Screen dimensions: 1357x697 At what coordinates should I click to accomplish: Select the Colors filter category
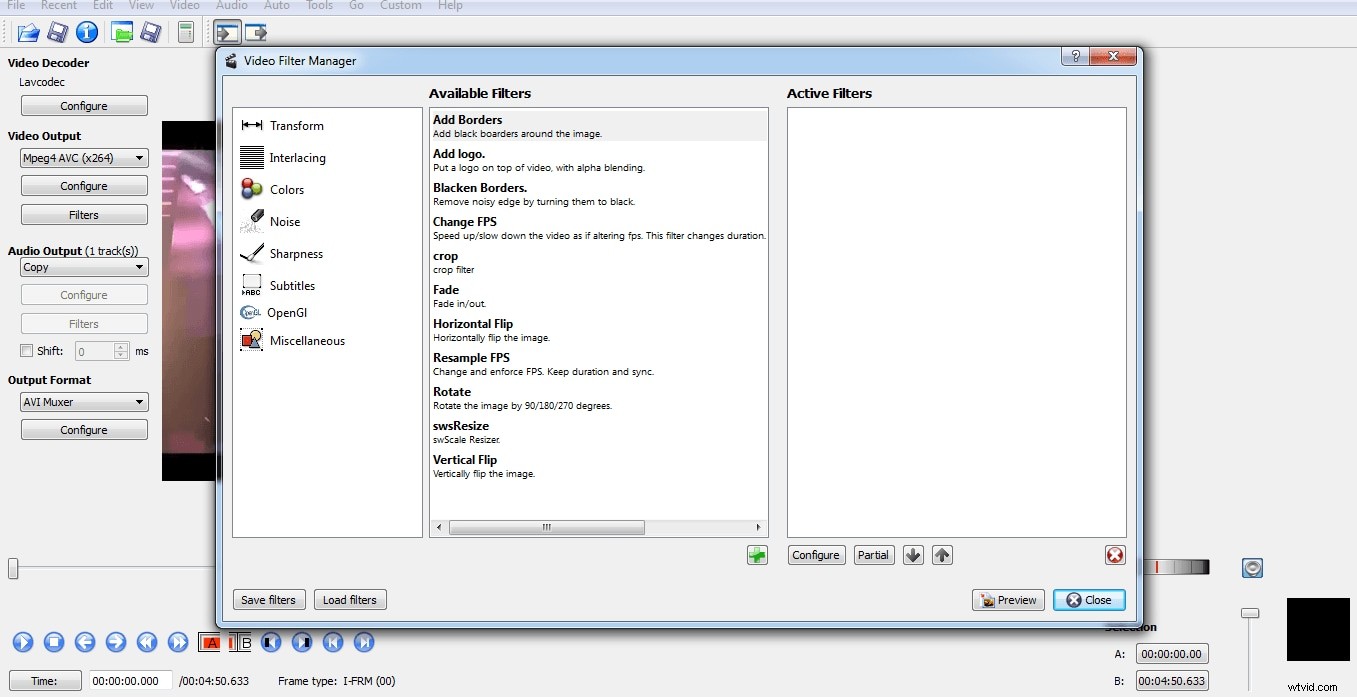pyautogui.click(x=287, y=189)
